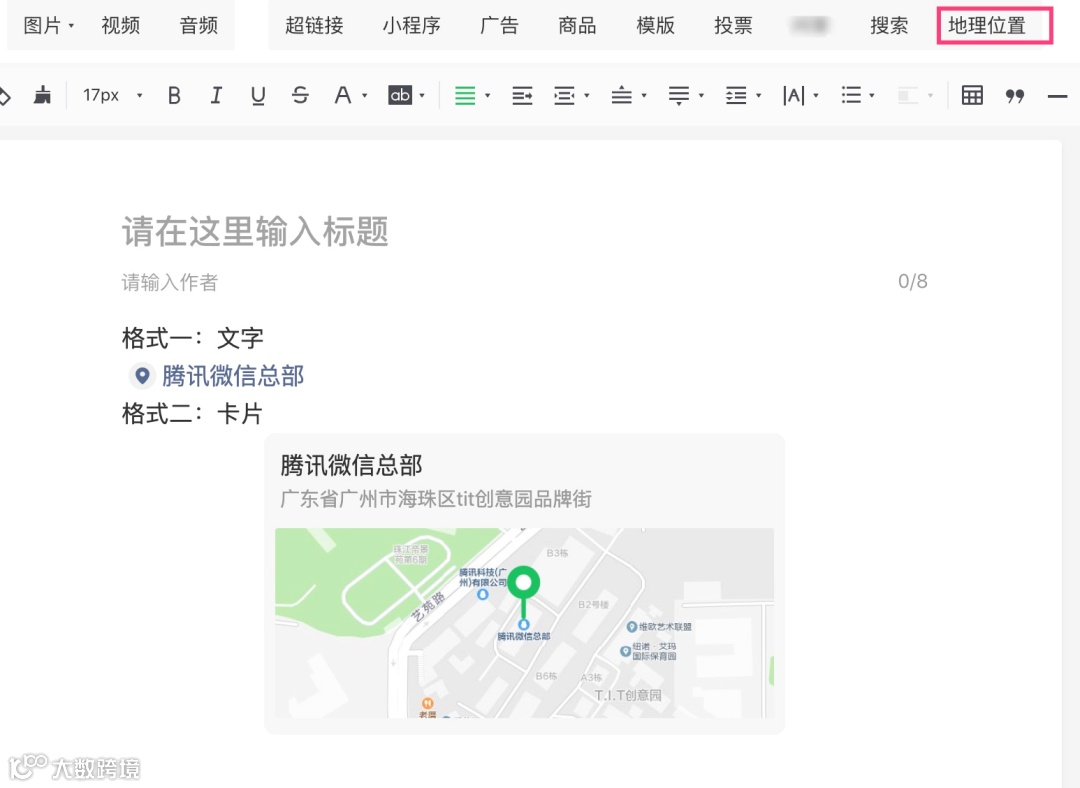Click the green map pin marker
Screen dimensions: 1080x788
tap(523, 592)
